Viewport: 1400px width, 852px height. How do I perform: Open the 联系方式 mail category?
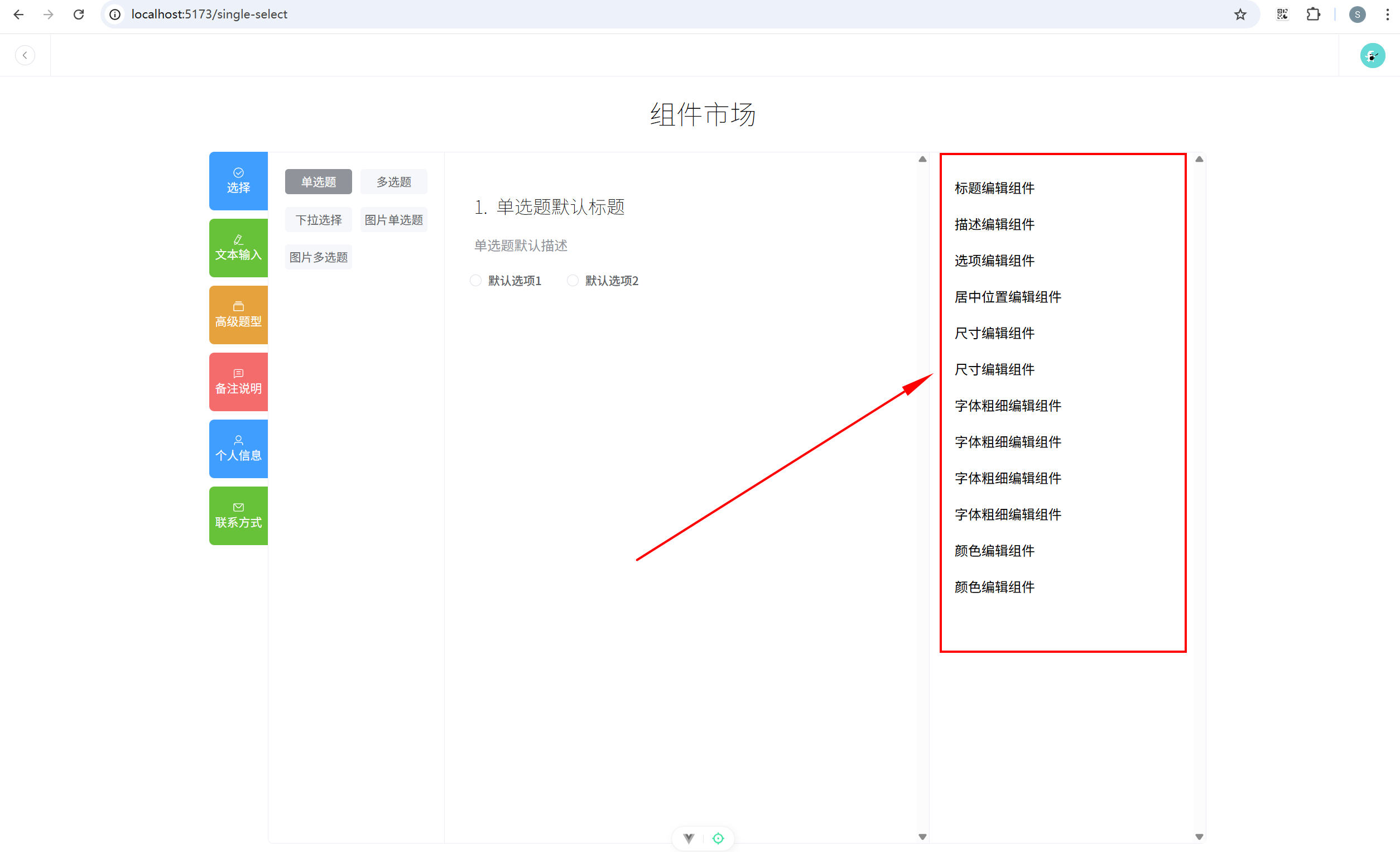point(238,516)
